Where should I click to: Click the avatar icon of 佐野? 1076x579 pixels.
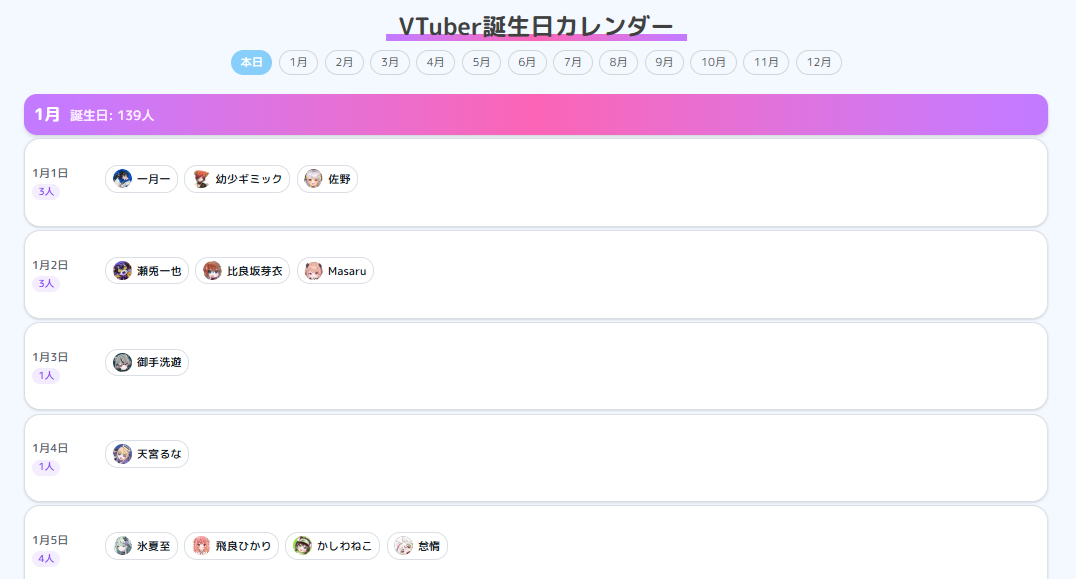click(314, 179)
